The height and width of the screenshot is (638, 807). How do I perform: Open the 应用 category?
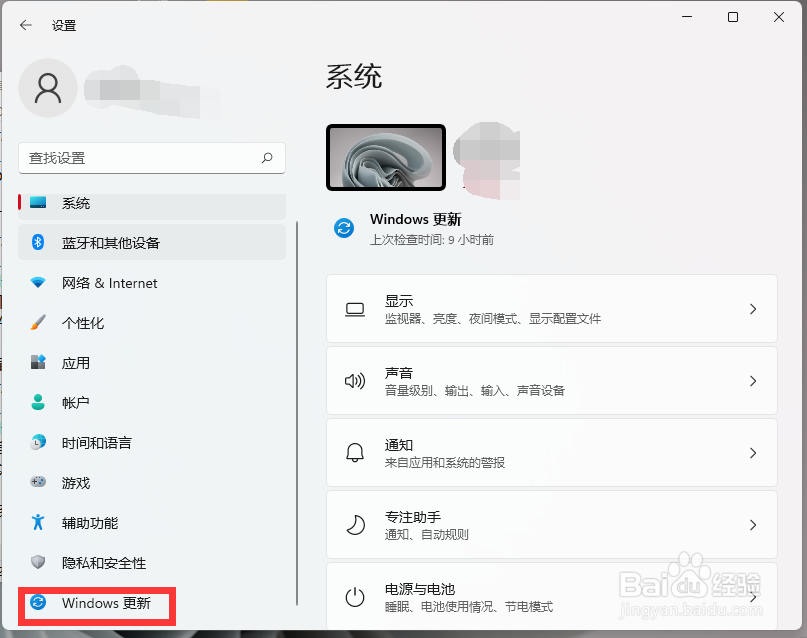[152, 363]
